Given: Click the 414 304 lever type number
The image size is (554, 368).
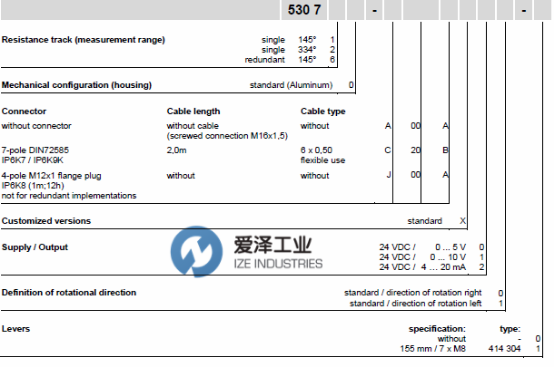Looking at the screenshot, I should tap(505, 349).
